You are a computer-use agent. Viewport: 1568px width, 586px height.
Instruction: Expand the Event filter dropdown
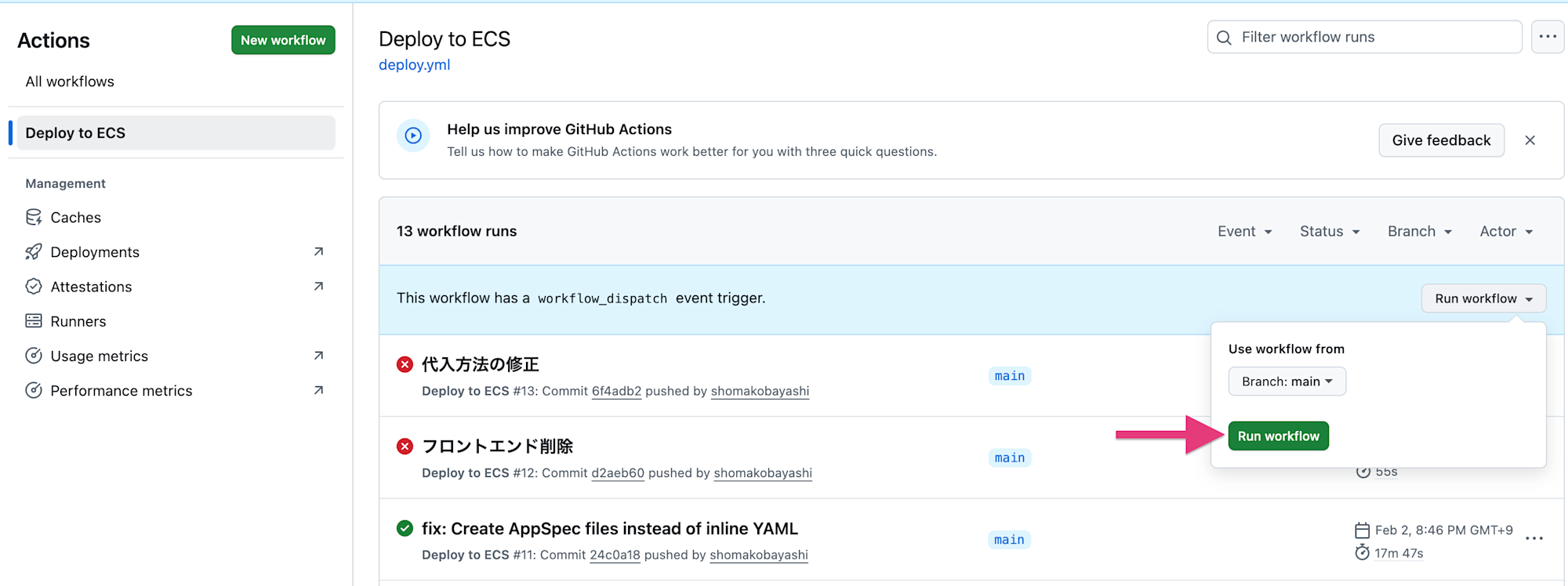click(x=1244, y=231)
